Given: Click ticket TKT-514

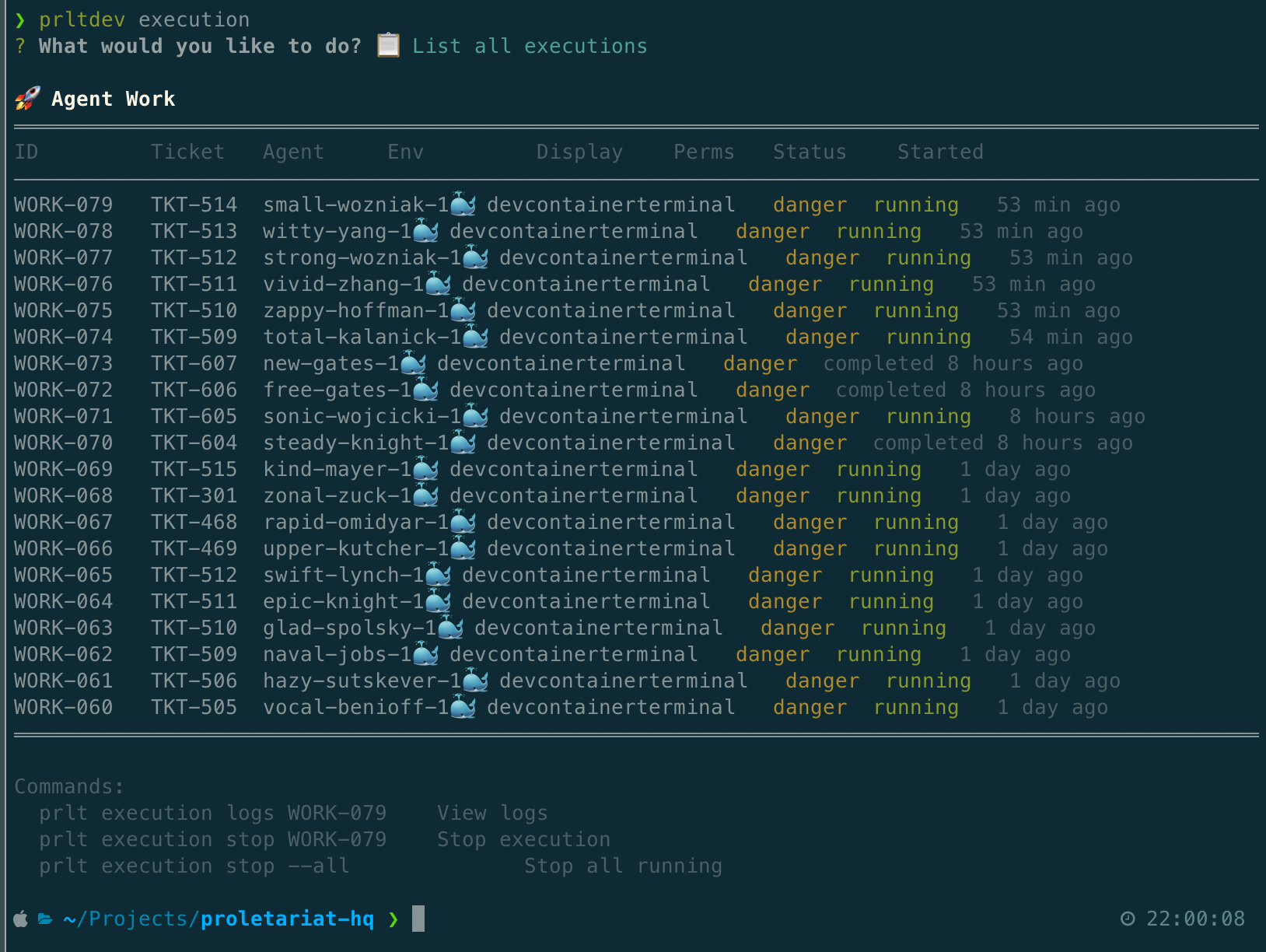Looking at the screenshot, I should point(194,205).
